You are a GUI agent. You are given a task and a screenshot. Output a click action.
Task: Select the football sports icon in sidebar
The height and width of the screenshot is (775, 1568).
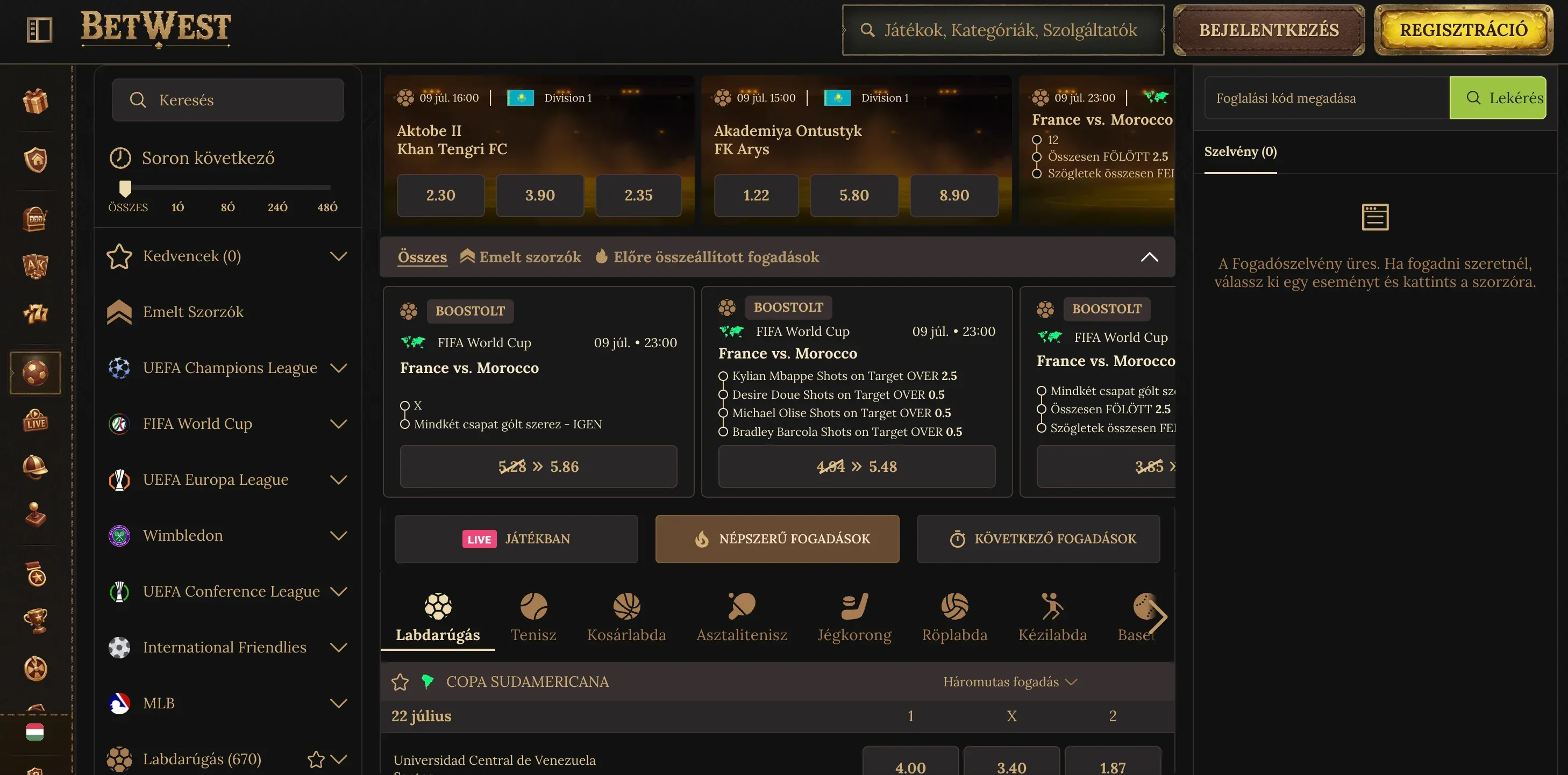(x=35, y=372)
